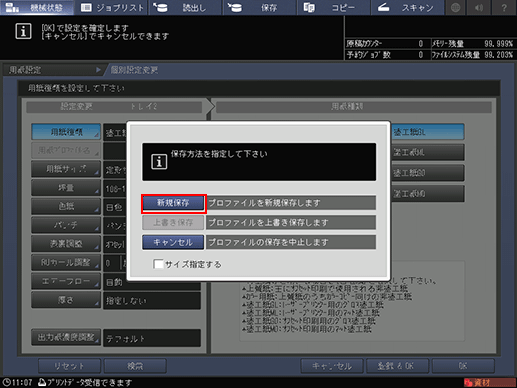Screen dimensions: 517x388
Task: Click the info icon inside the save dialog
Action: [x=159, y=162]
